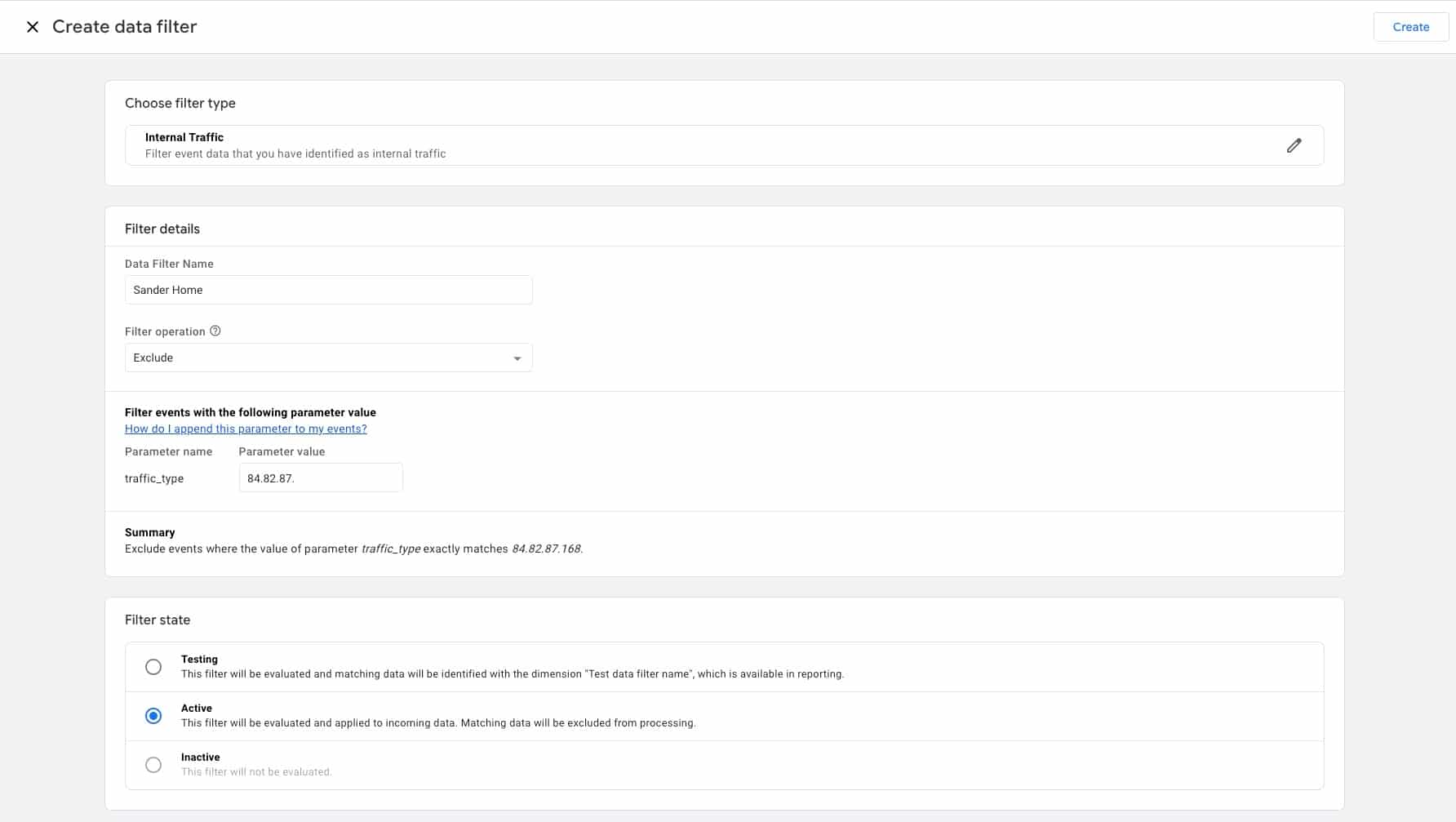Image resolution: width=1456 pixels, height=822 pixels.
Task: Click the 'Data Filter Name' label text
Action: point(169,264)
